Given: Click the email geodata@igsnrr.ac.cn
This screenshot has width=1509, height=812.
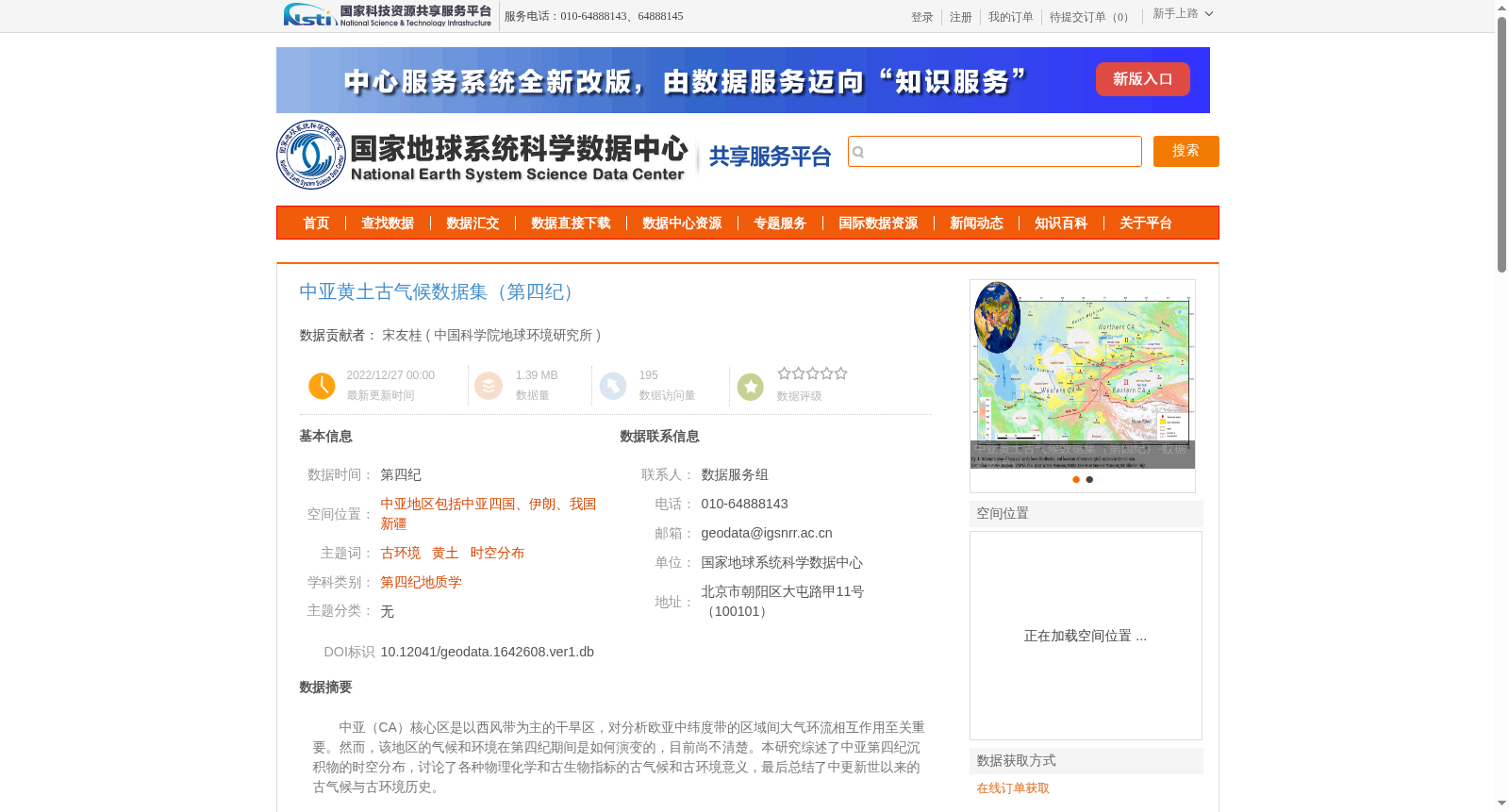Looking at the screenshot, I should point(767,533).
